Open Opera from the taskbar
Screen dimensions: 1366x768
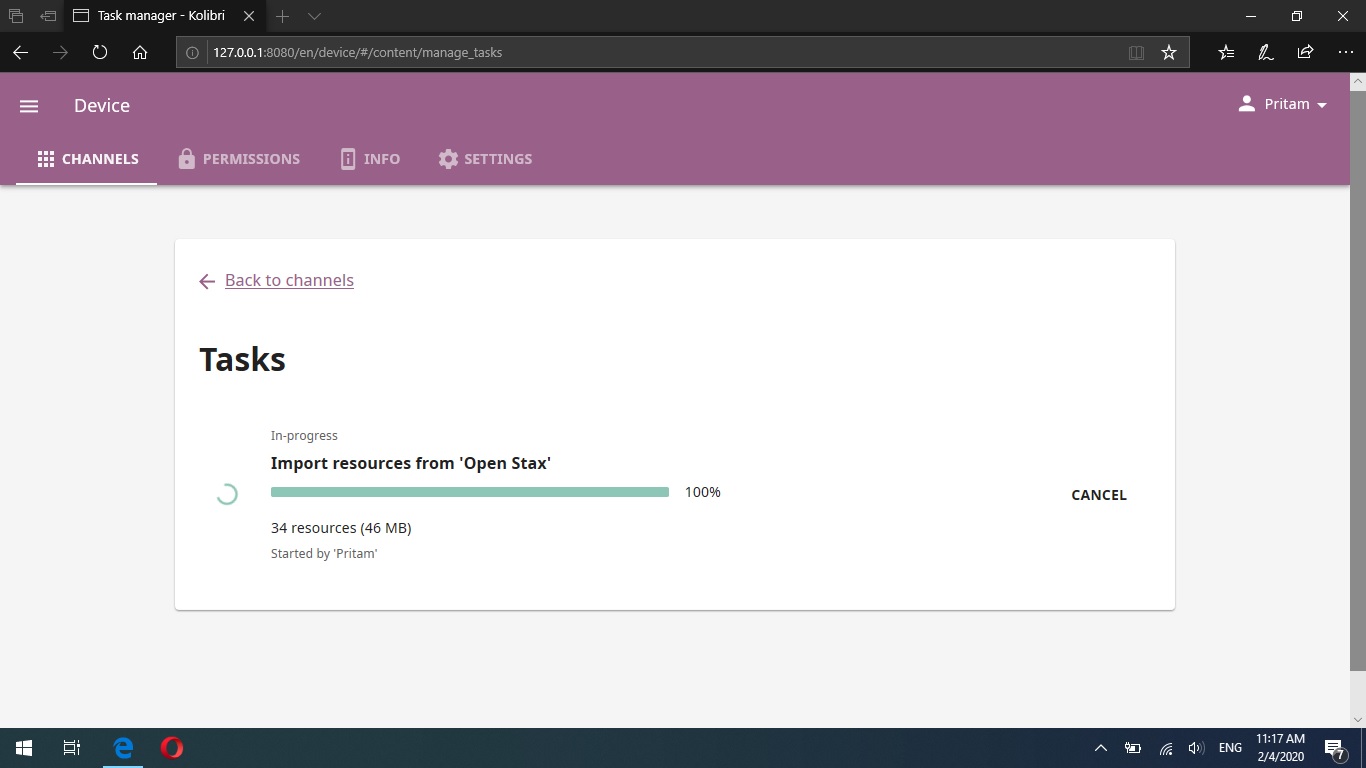pyautogui.click(x=171, y=748)
